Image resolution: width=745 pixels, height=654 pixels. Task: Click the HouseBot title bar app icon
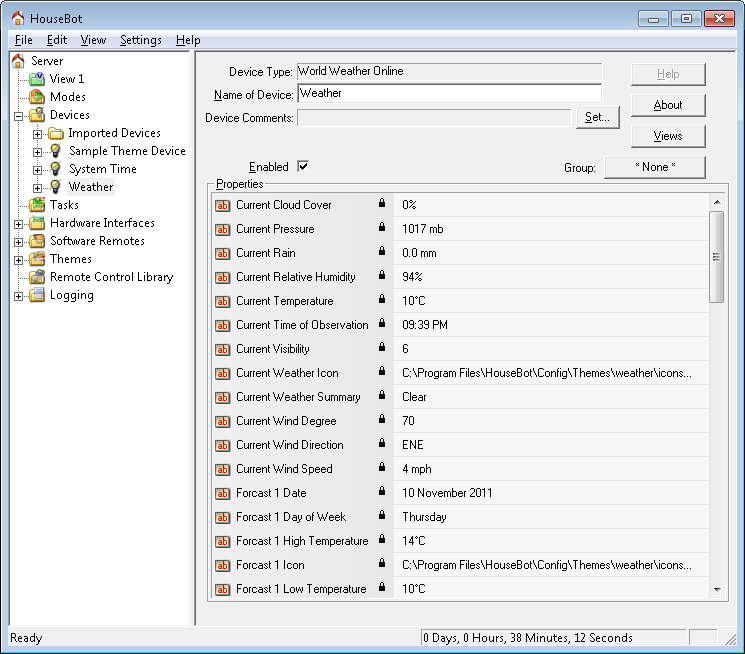[18, 19]
